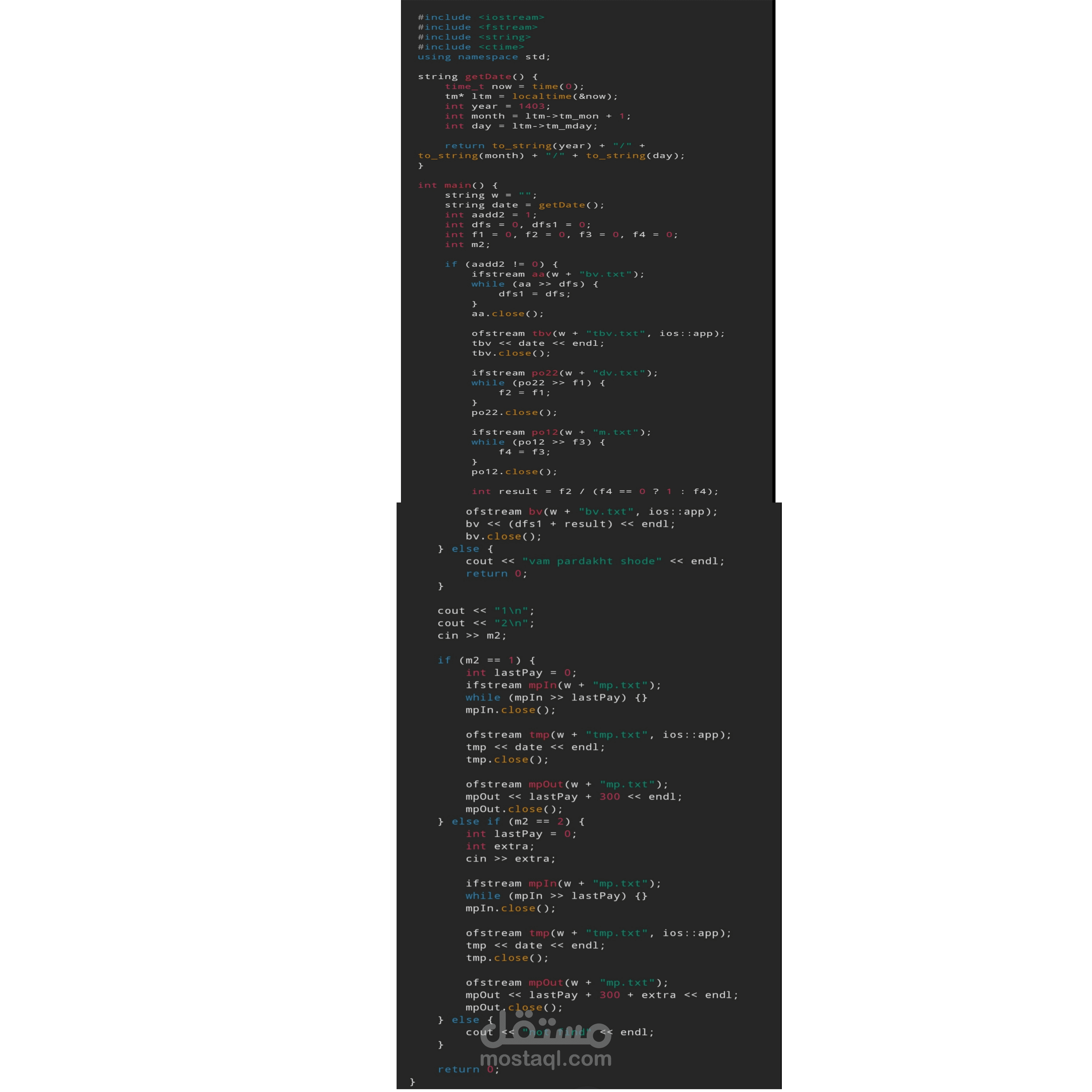Click the 'ofstream bv(w + "bv.txt", ios::app);' line

pyautogui.click(x=591, y=512)
